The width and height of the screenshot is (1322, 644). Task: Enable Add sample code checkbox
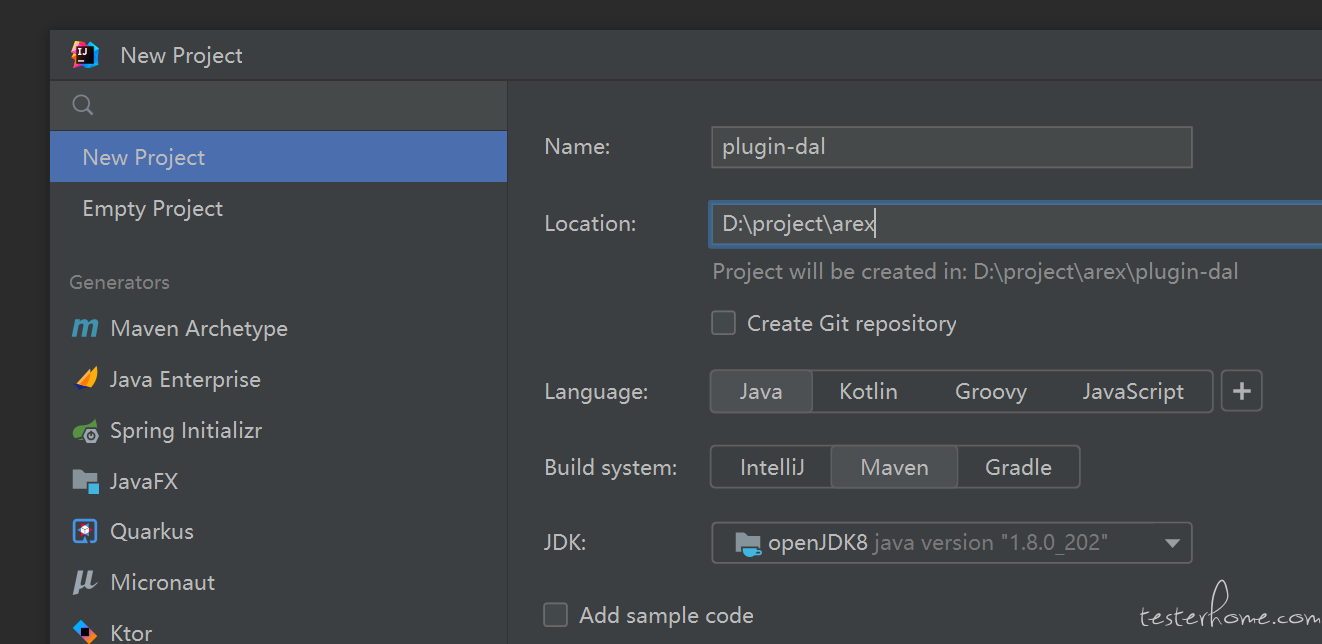(555, 614)
